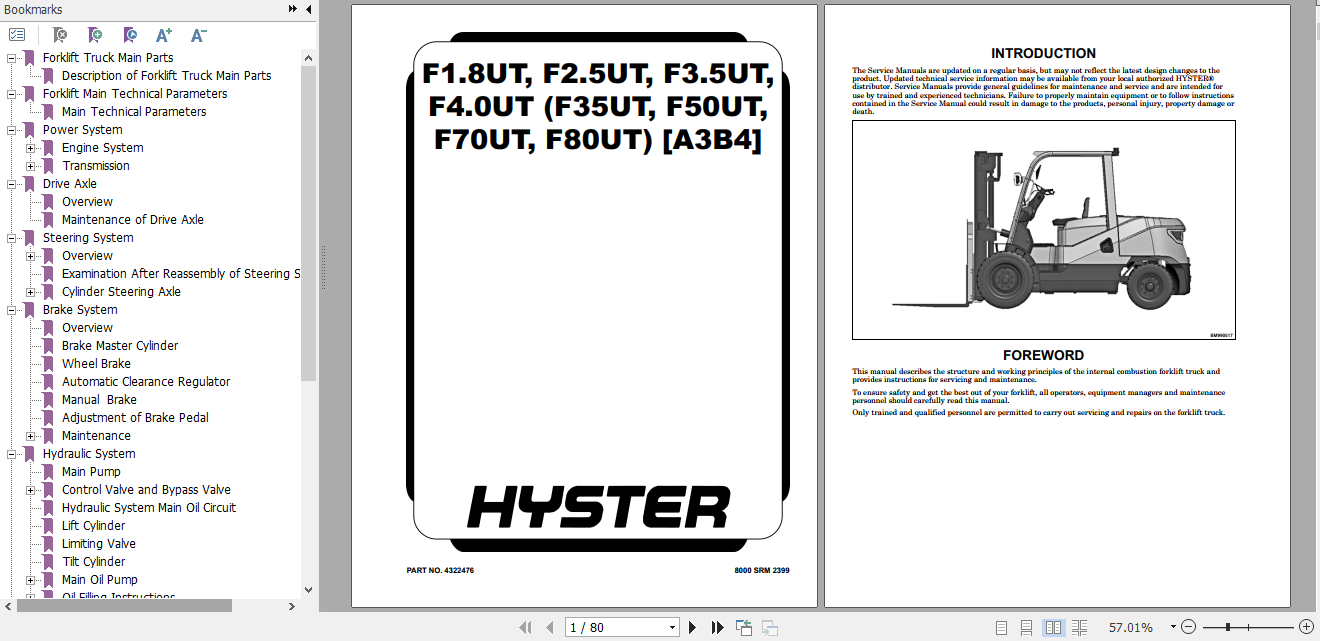This screenshot has width=1320, height=641.
Task: Select single page view mode
Action: tap(1000, 627)
